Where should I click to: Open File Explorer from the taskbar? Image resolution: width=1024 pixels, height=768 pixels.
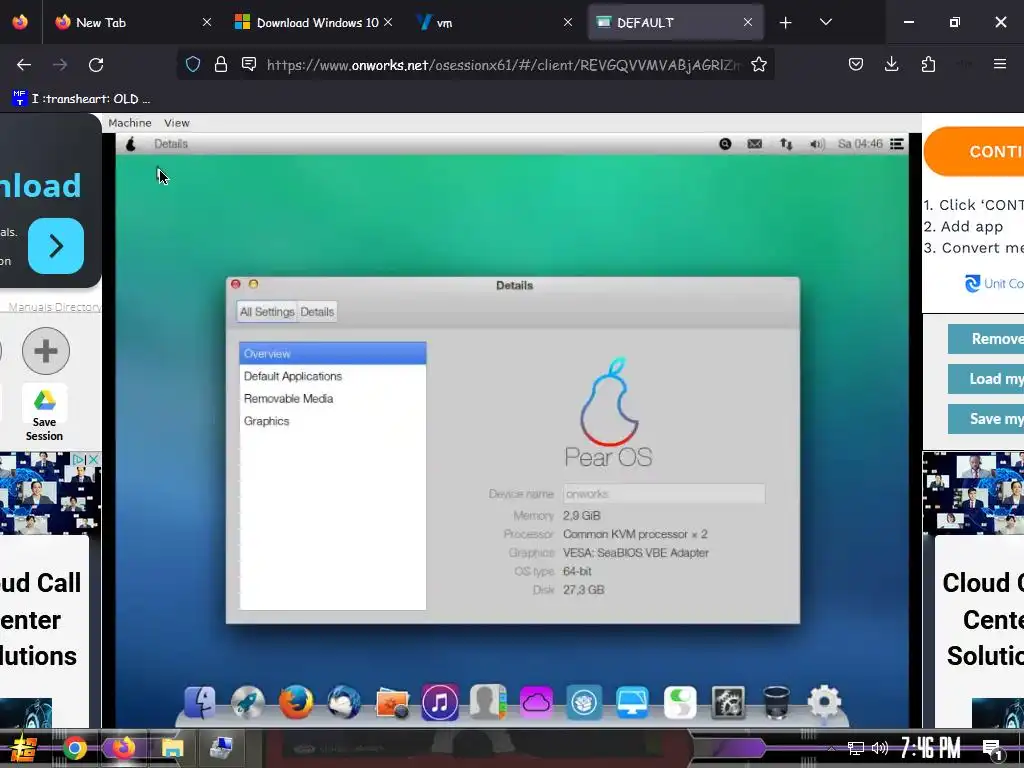[172, 748]
